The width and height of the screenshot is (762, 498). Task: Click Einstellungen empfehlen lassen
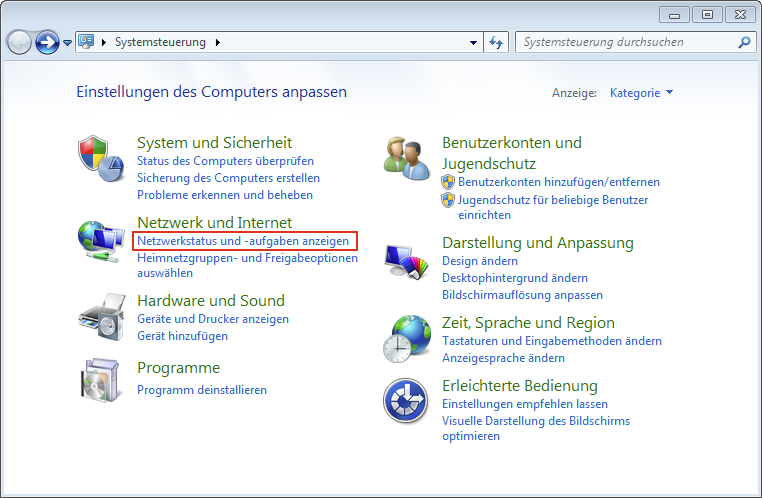click(525, 404)
